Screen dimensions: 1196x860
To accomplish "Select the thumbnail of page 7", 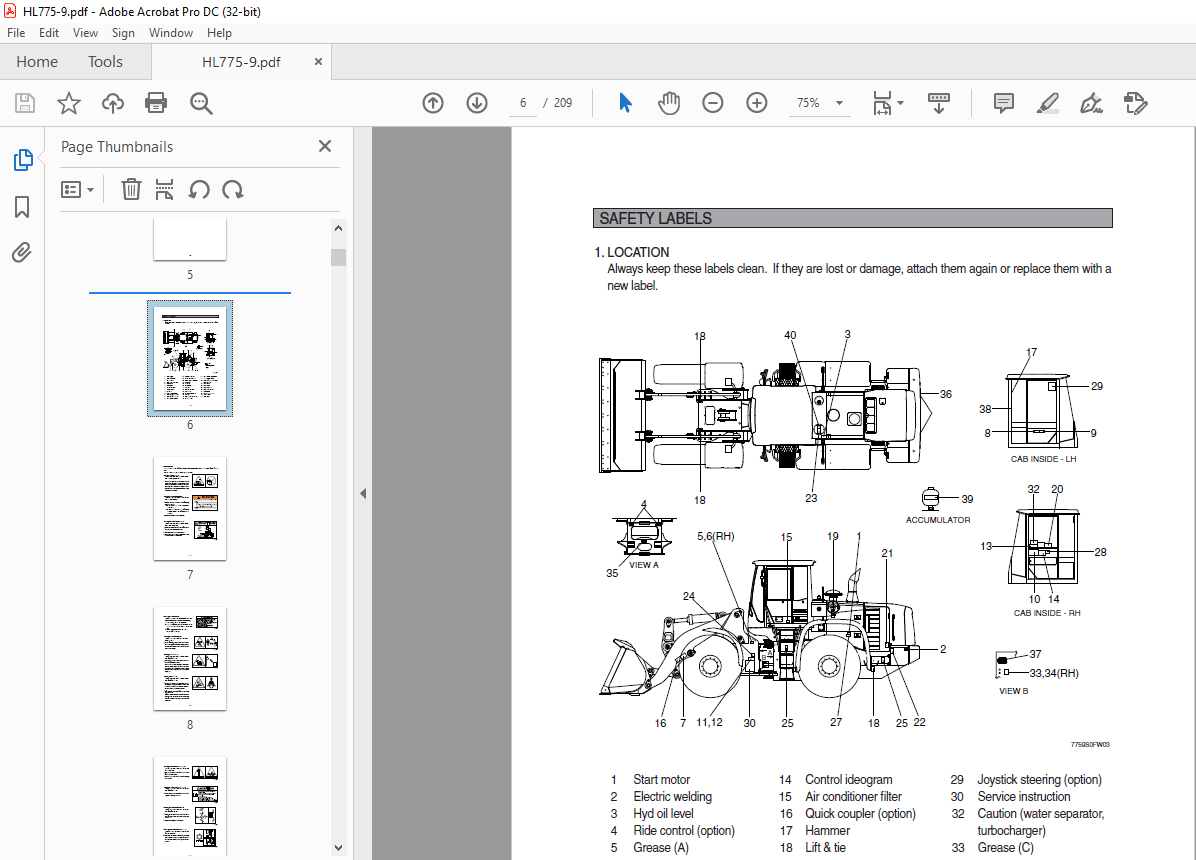I will (189, 508).
